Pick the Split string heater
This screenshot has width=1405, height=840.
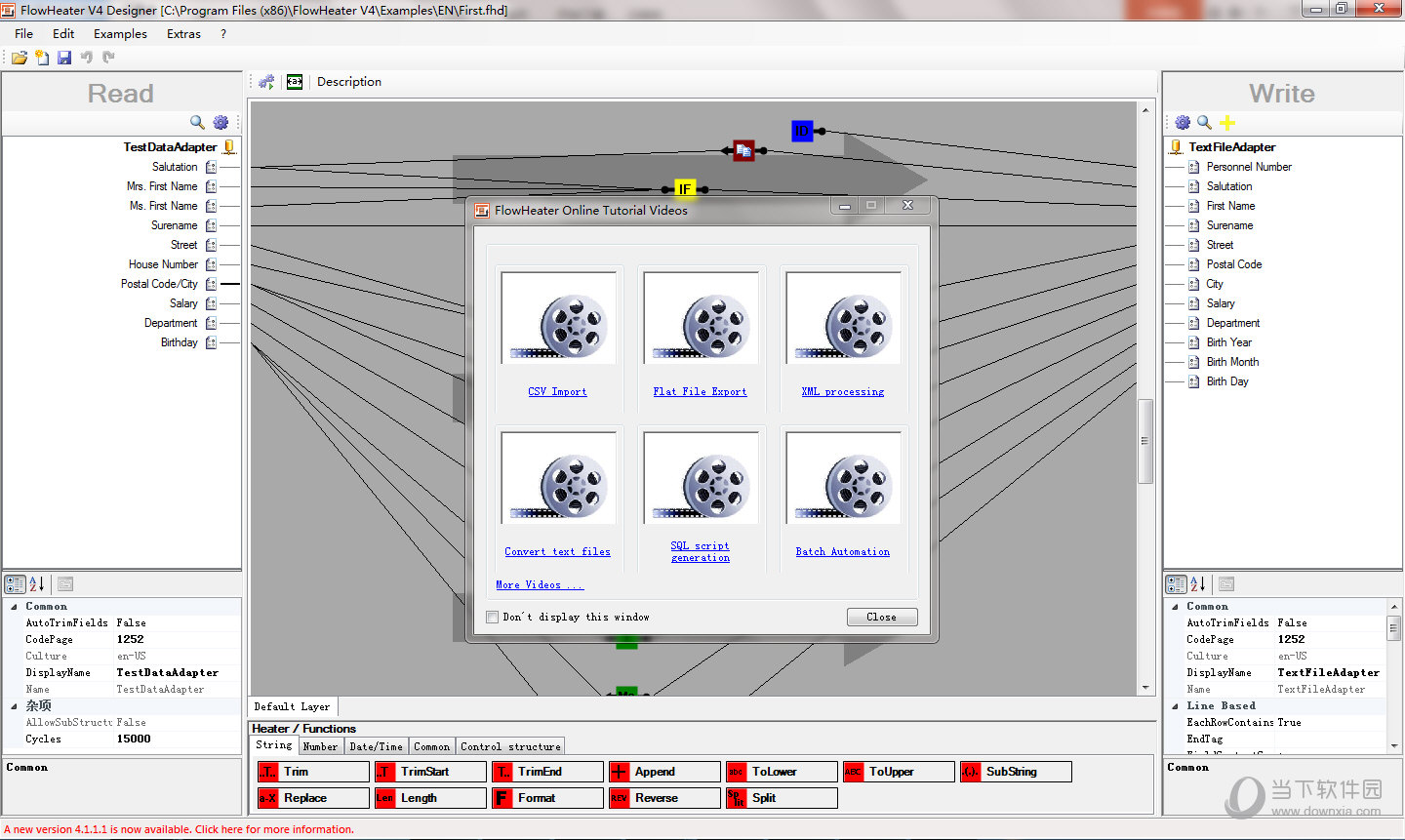pos(782,798)
